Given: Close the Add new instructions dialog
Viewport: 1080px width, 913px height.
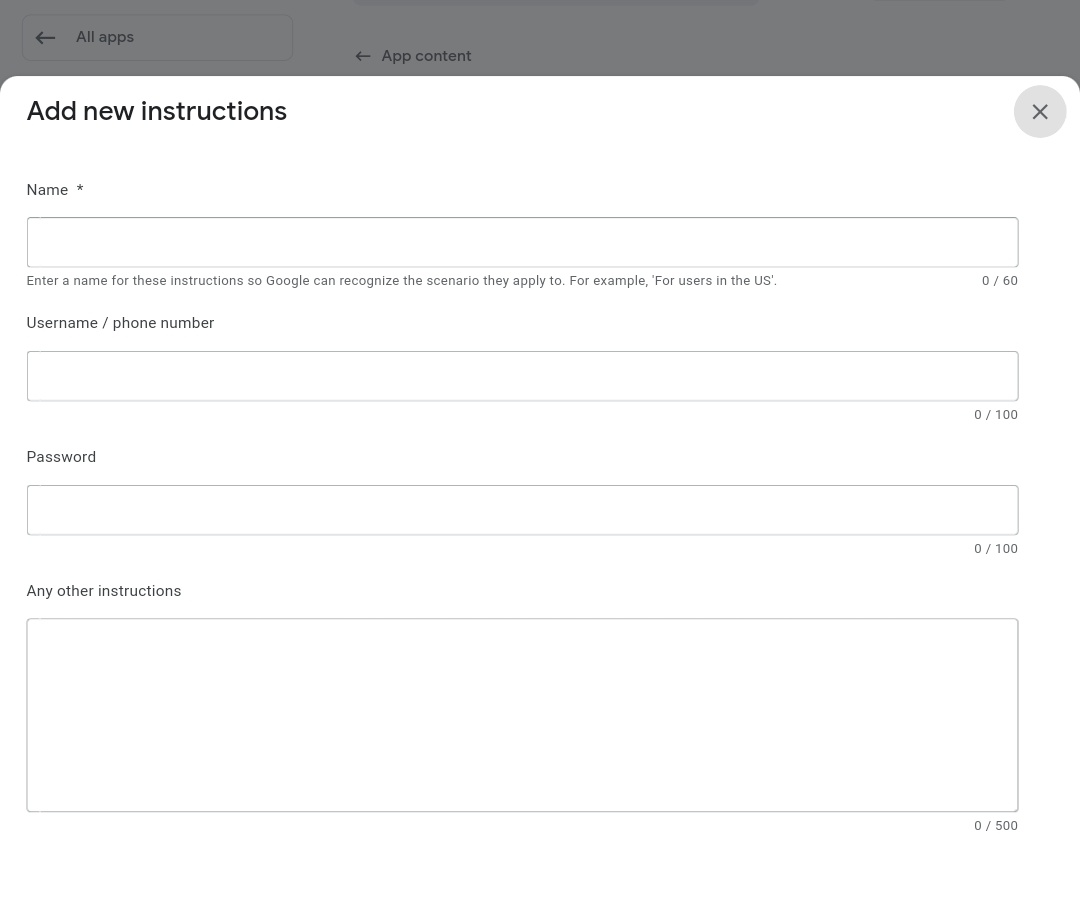Looking at the screenshot, I should (x=1039, y=111).
